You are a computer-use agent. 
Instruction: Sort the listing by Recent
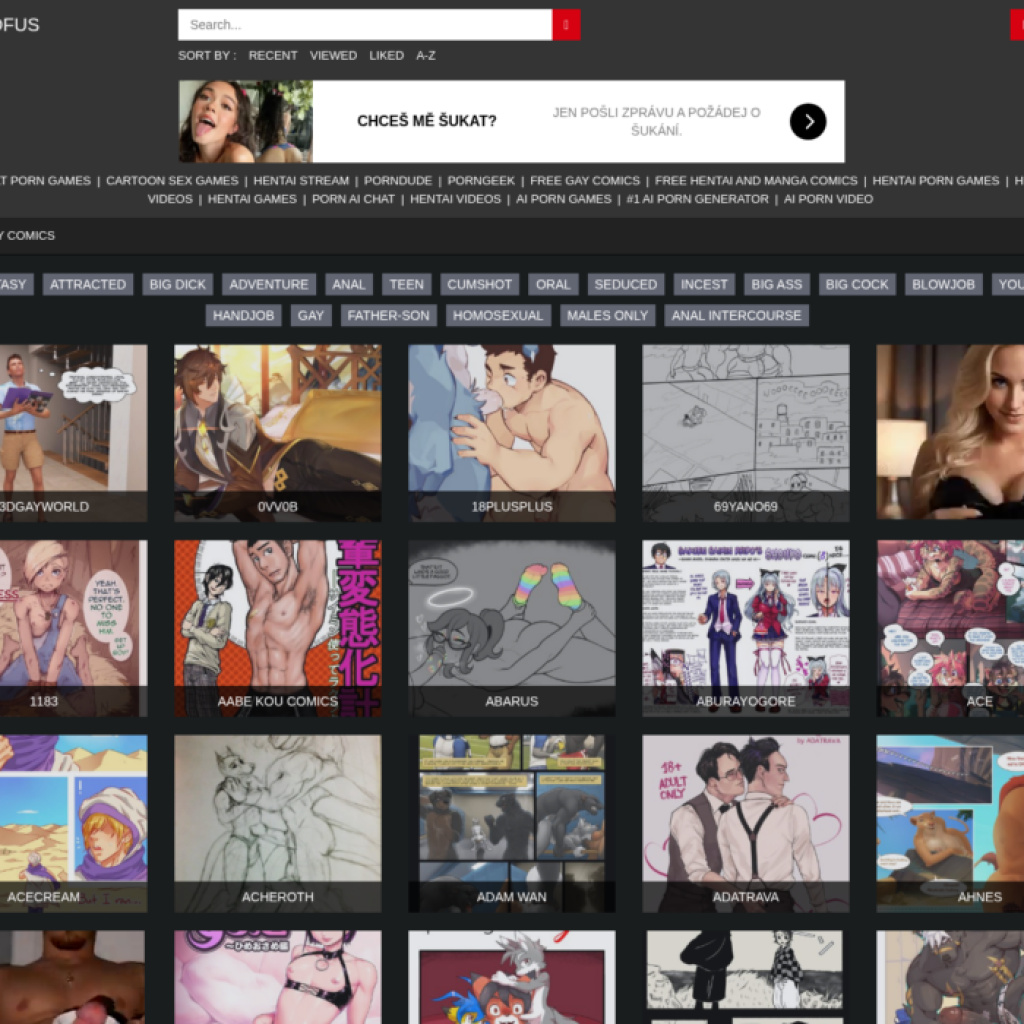point(273,56)
